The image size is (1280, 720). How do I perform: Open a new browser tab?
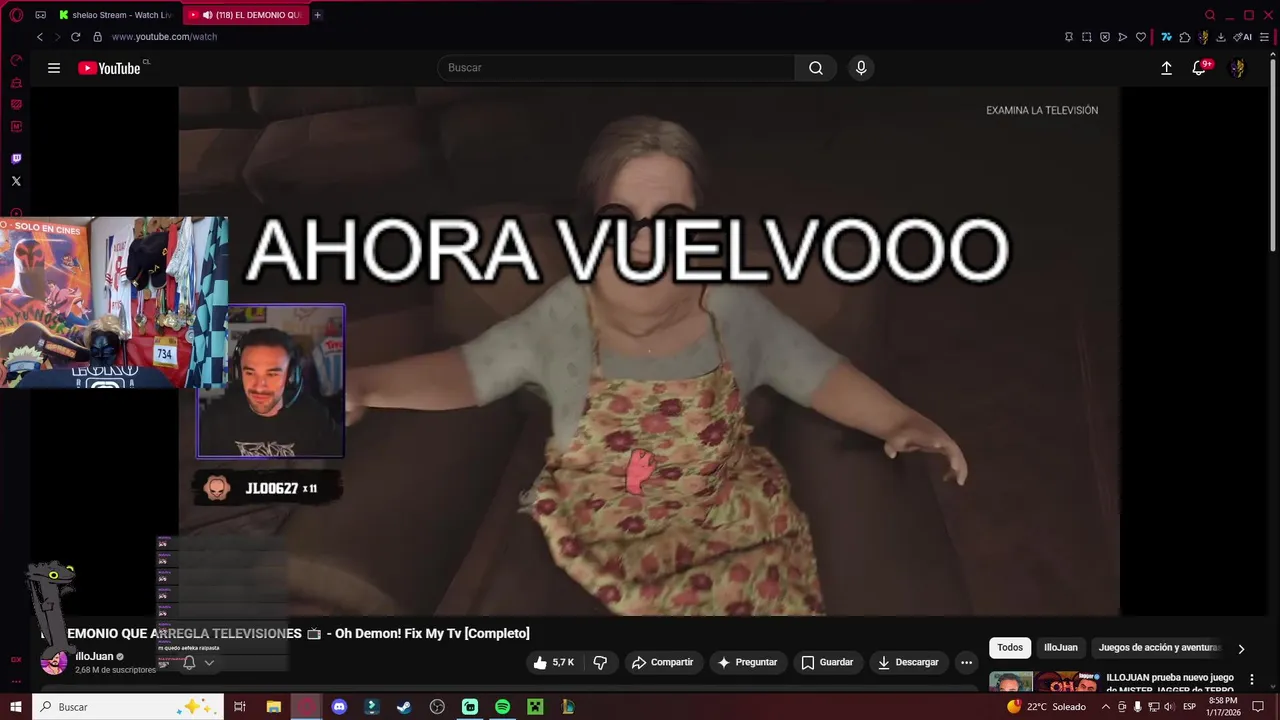[317, 15]
